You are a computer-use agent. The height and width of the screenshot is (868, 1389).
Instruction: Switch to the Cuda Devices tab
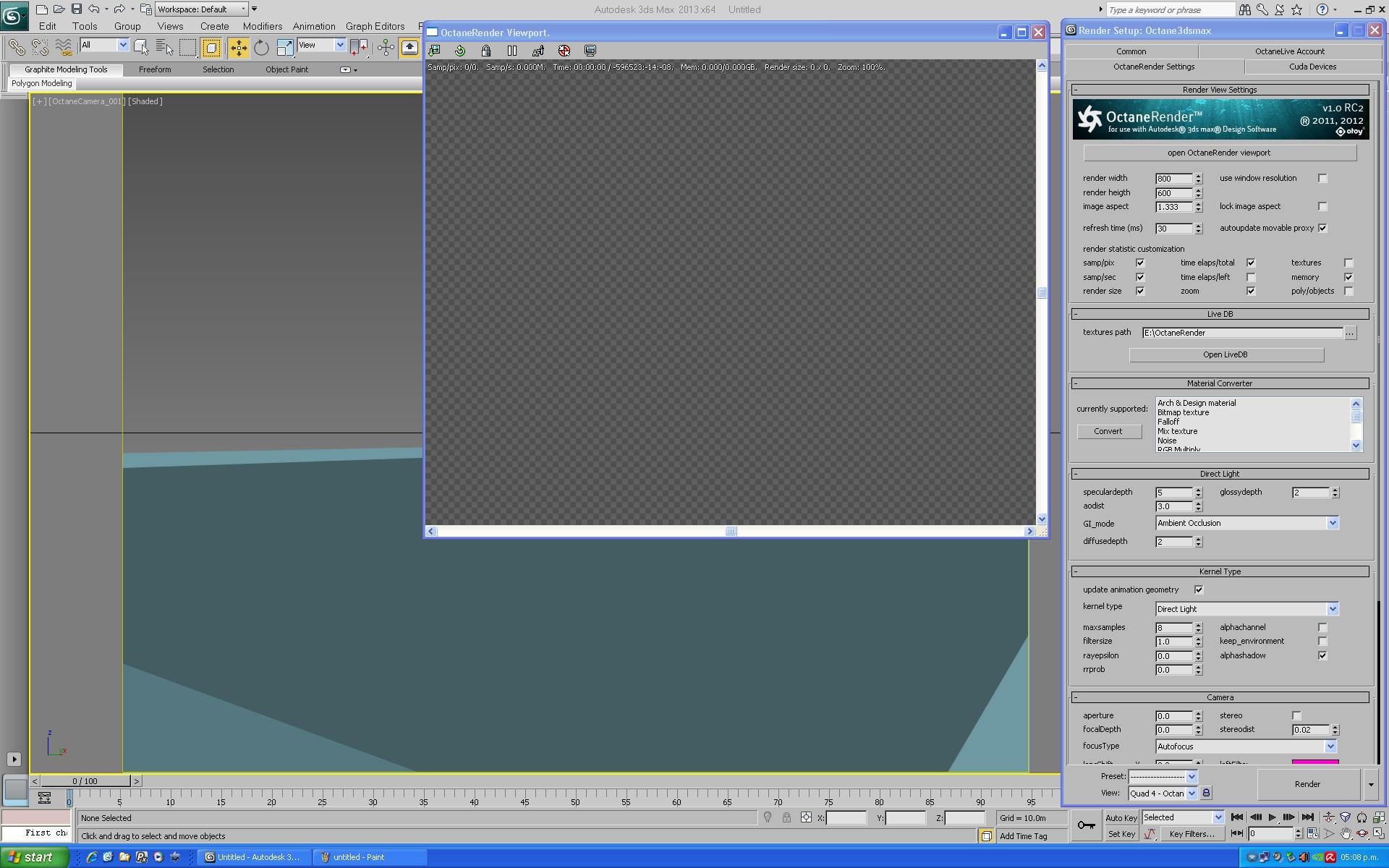(1312, 67)
